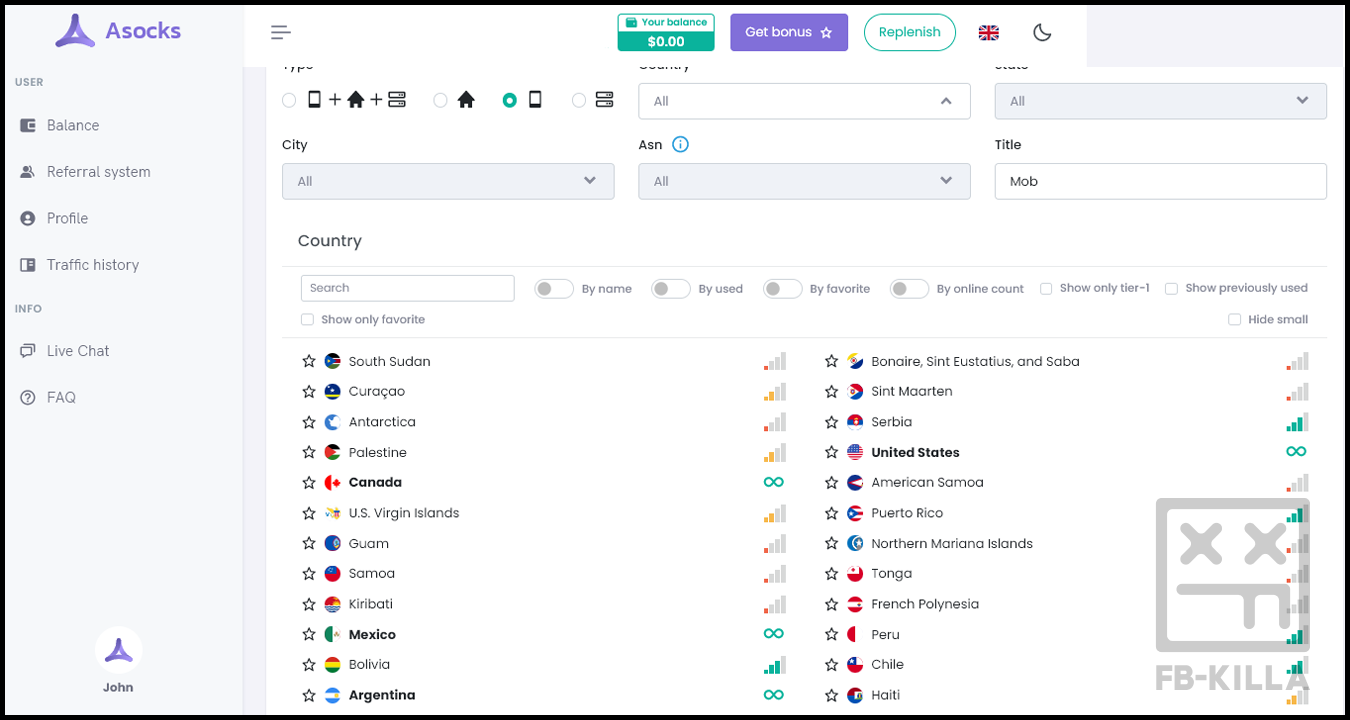This screenshot has height=720, width=1350.
Task: Open the City dropdown
Action: click(x=448, y=181)
